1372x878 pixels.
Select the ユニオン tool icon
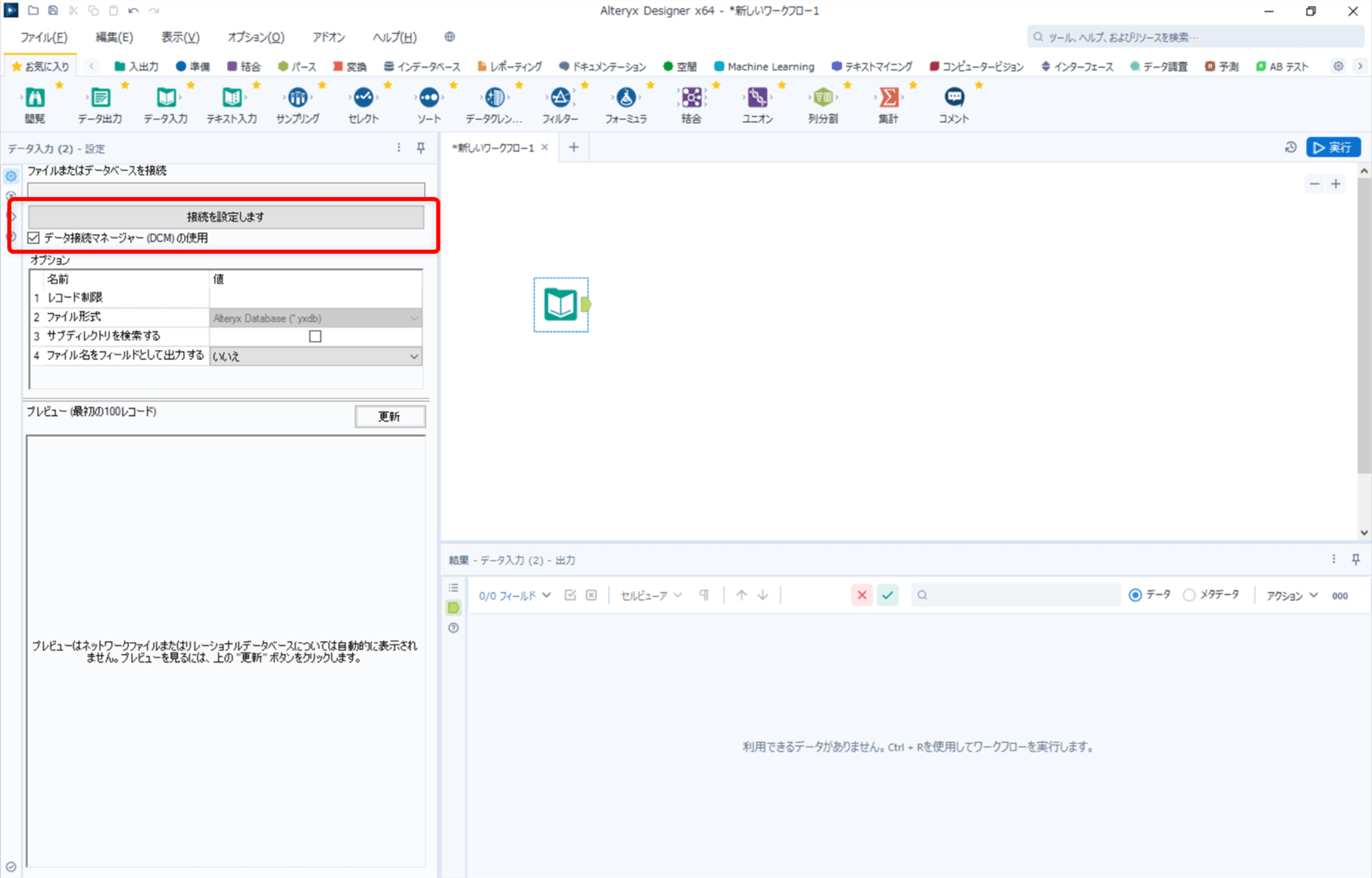(x=757, y=97)
